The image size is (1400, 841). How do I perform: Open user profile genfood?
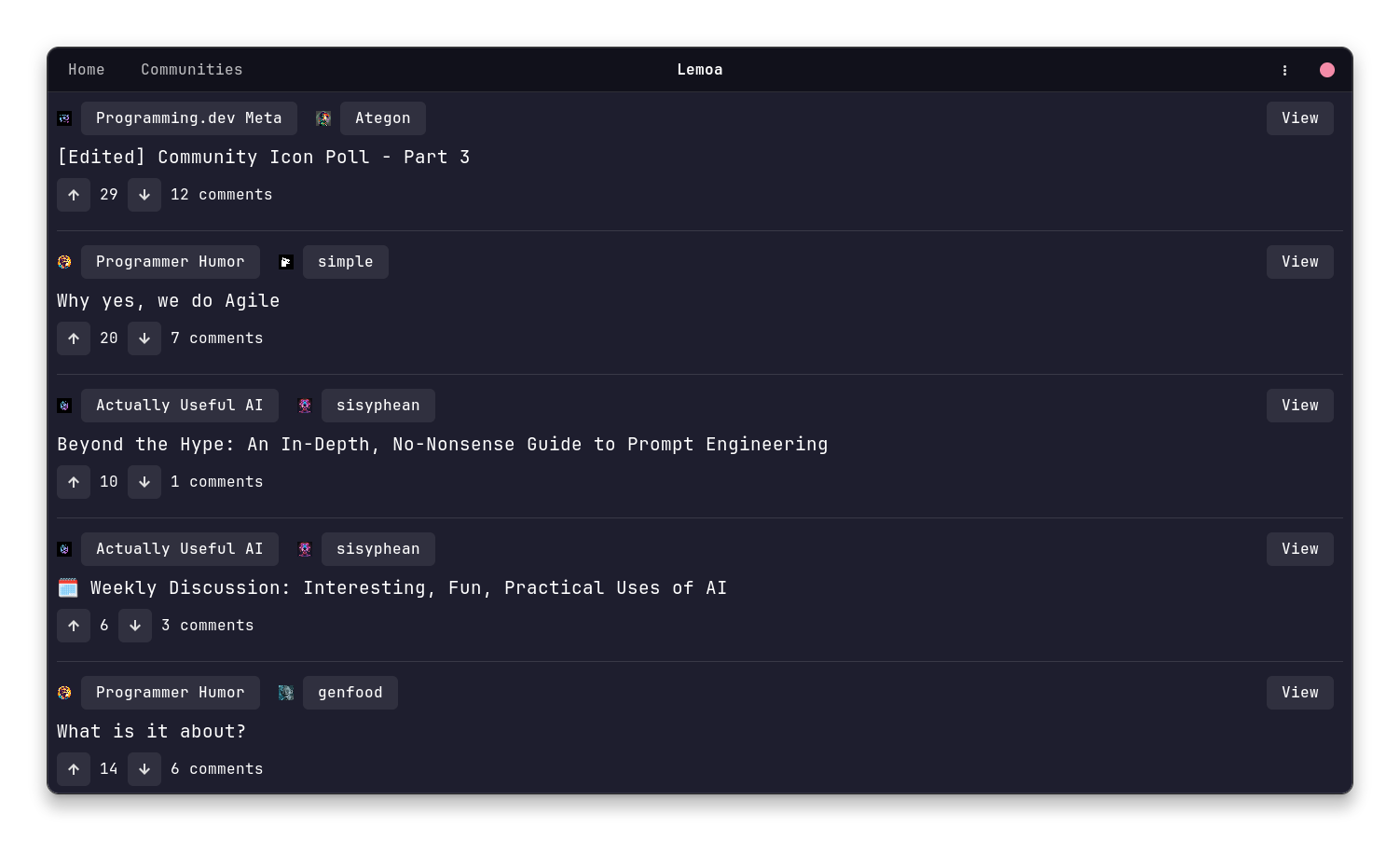click(350, 693)
